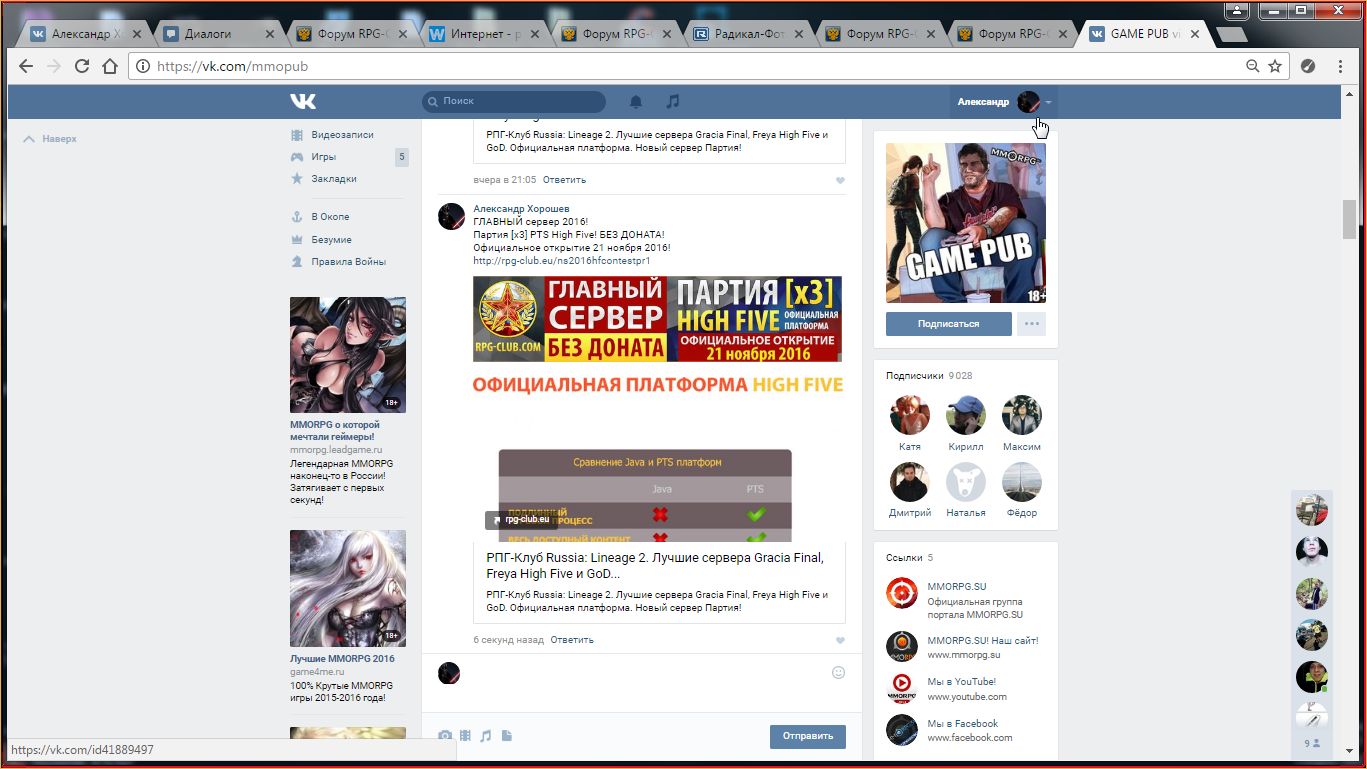The width and height of the screenshot is (1367, 769).
Task: Open the Chrome three-dot main menu
Action: [1339, 66]
